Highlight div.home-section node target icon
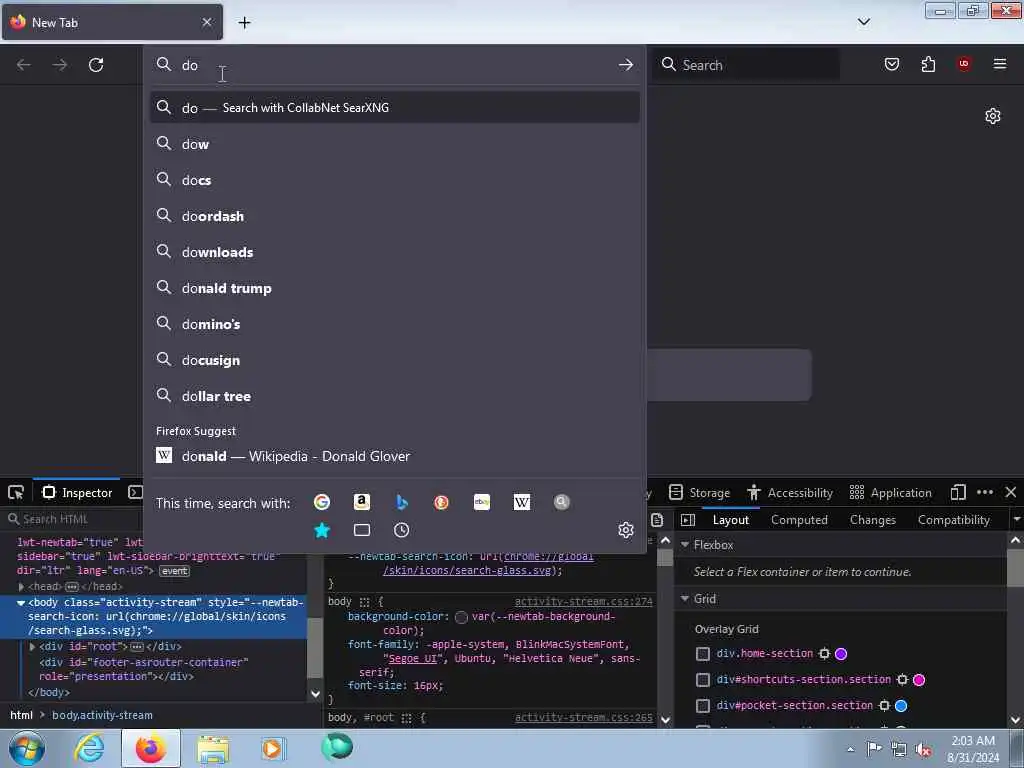1024x768 pixels. tap(824, 654)
